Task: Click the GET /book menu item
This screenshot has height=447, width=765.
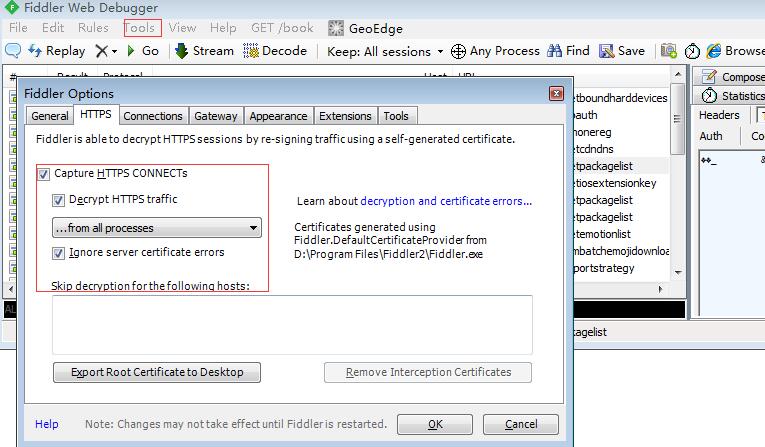Action: tap(282, 28)
